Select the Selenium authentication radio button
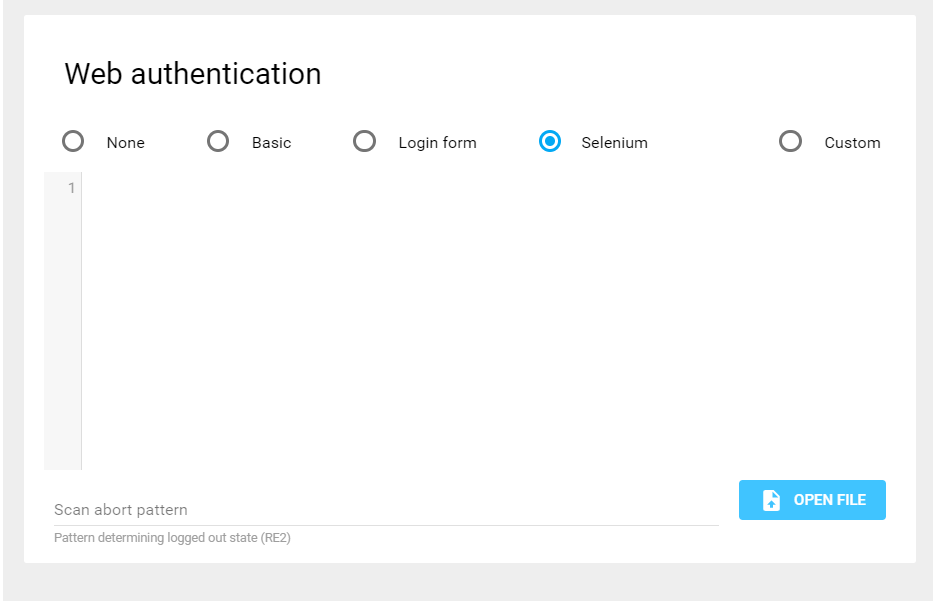The image size is (933, 601). tap(550, 141)
